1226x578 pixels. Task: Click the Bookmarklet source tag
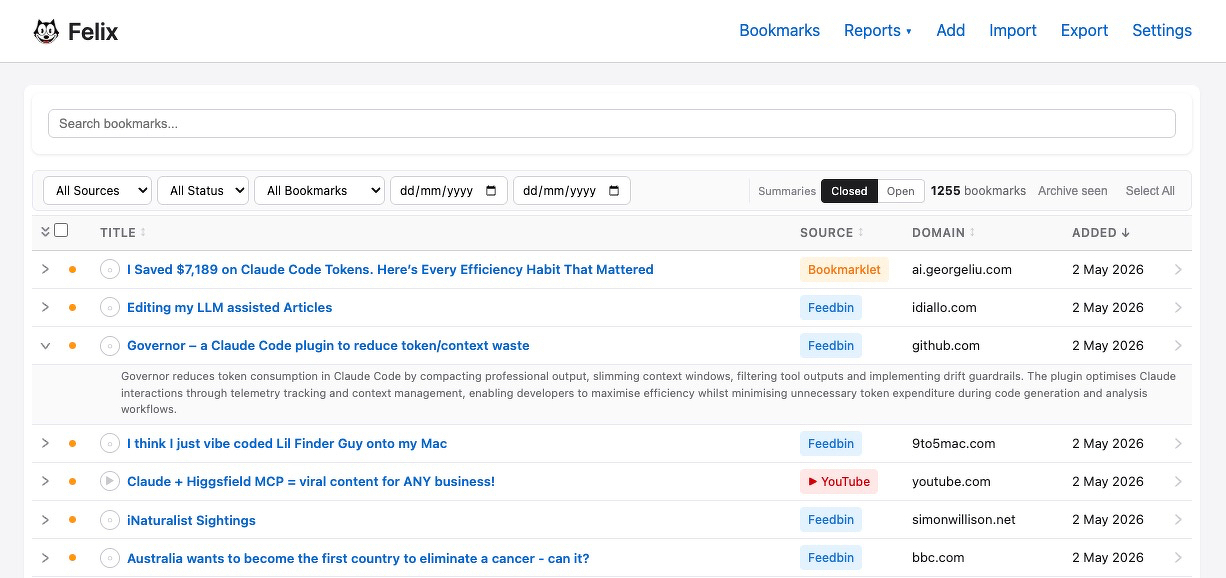[844, 269]
